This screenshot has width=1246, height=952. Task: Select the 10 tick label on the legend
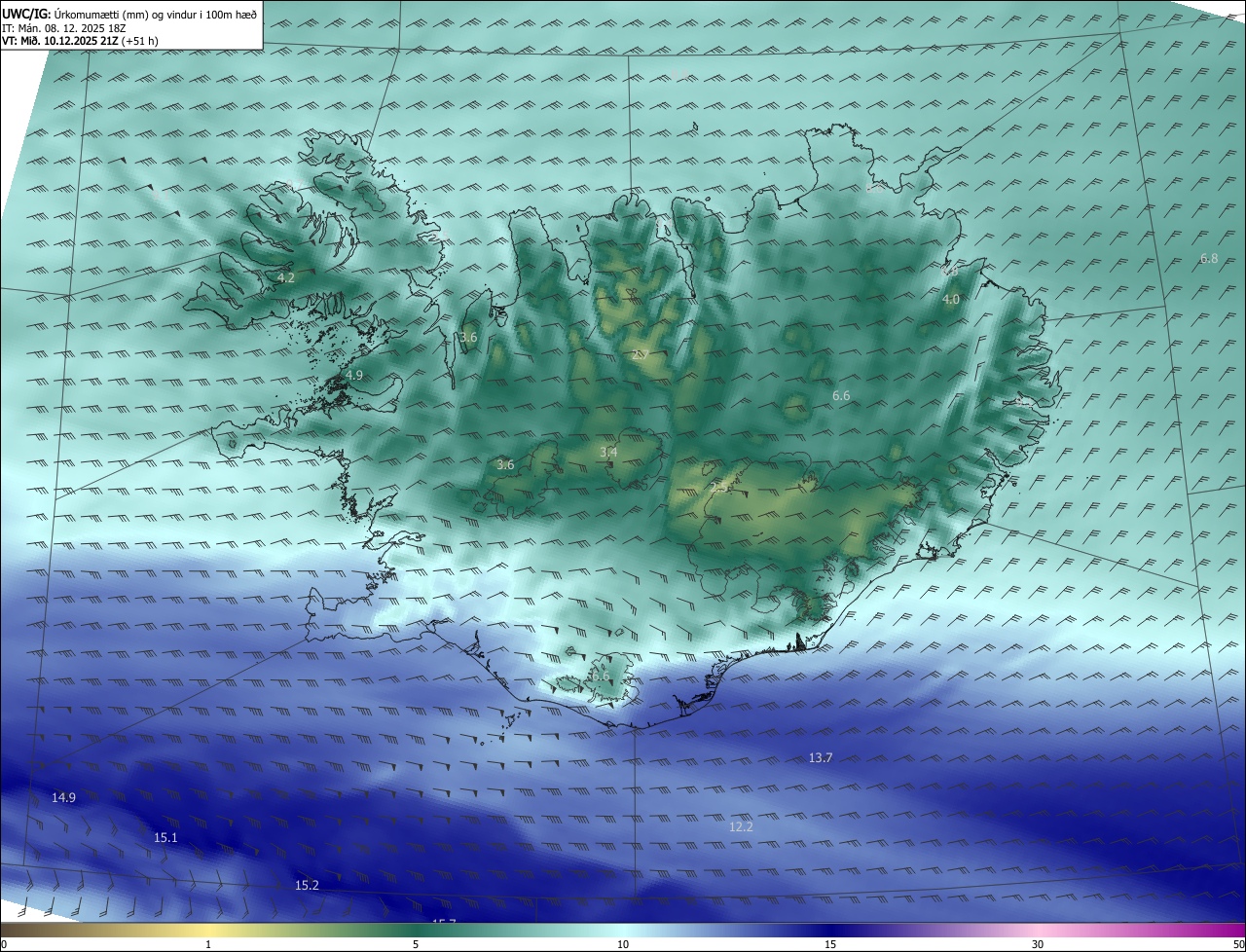(623, 944)
